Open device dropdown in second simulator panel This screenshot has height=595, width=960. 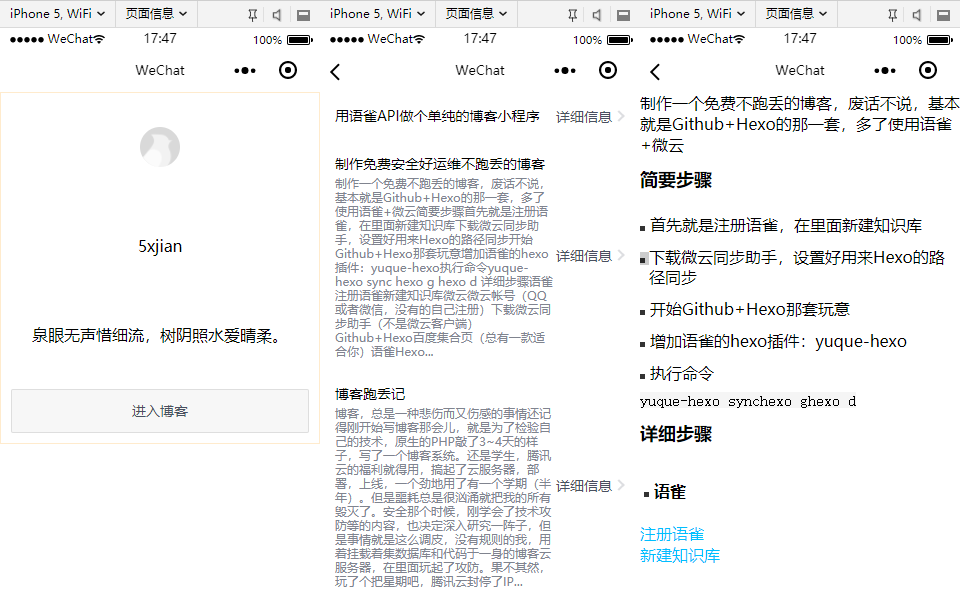click(377, 13)
